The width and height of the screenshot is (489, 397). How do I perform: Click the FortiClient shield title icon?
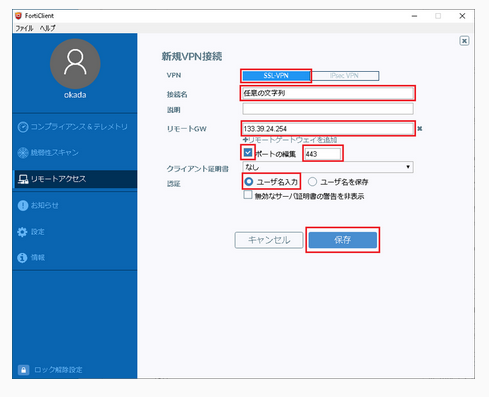pos(19,16)
